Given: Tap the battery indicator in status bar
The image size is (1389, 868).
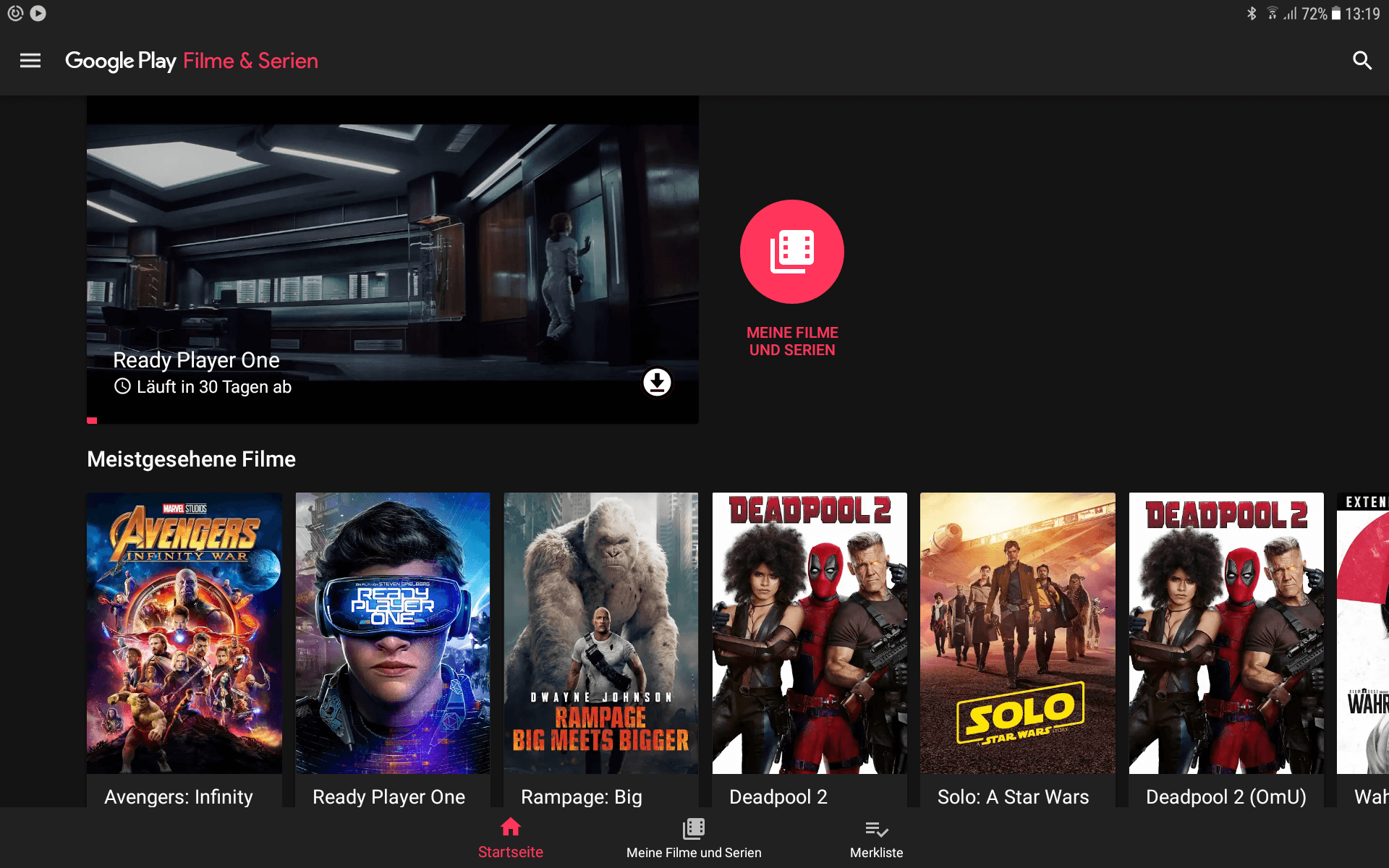Looking at the screenshot, I should point(1336,14).
